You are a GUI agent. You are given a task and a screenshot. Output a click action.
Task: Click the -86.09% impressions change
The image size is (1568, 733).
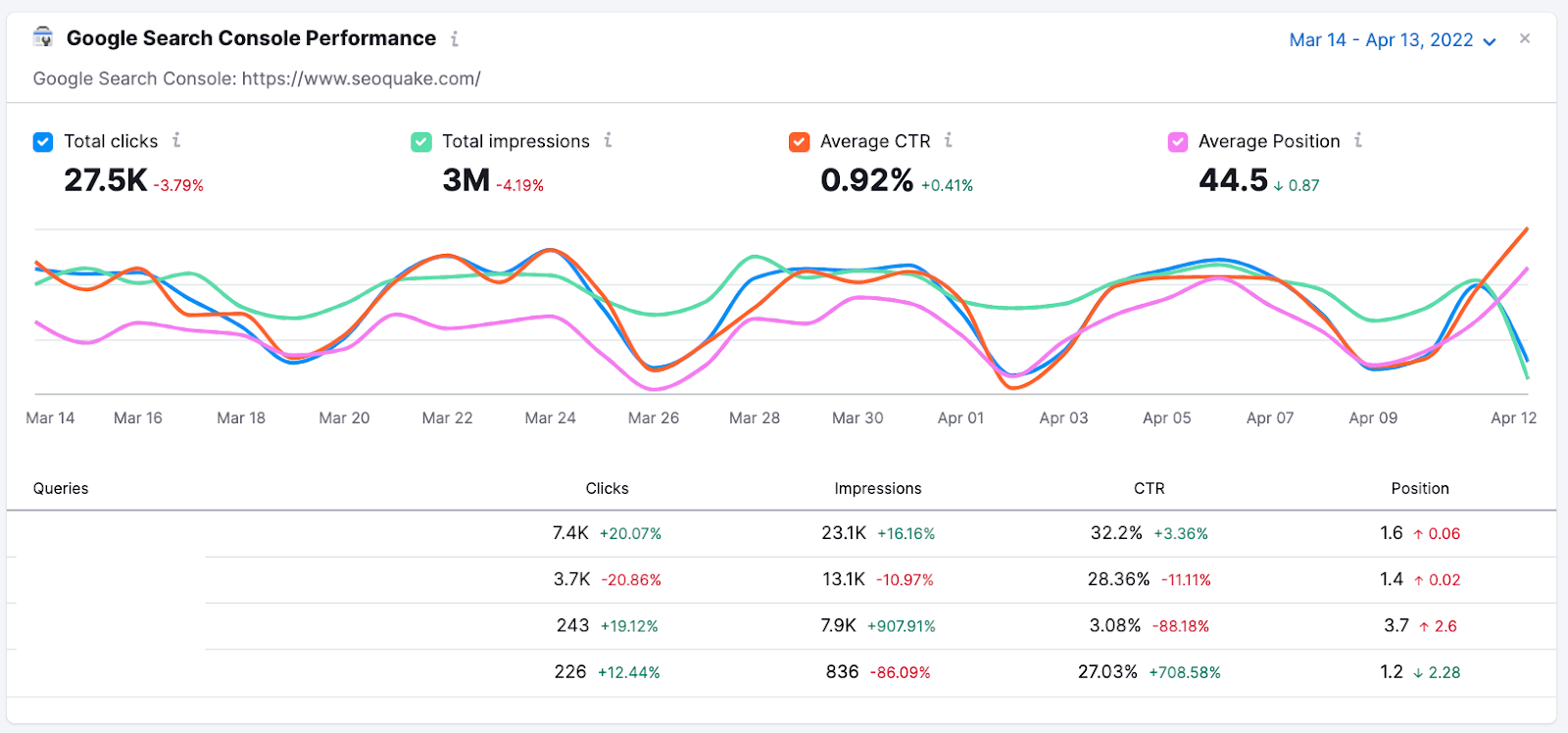tap(901, 672)
